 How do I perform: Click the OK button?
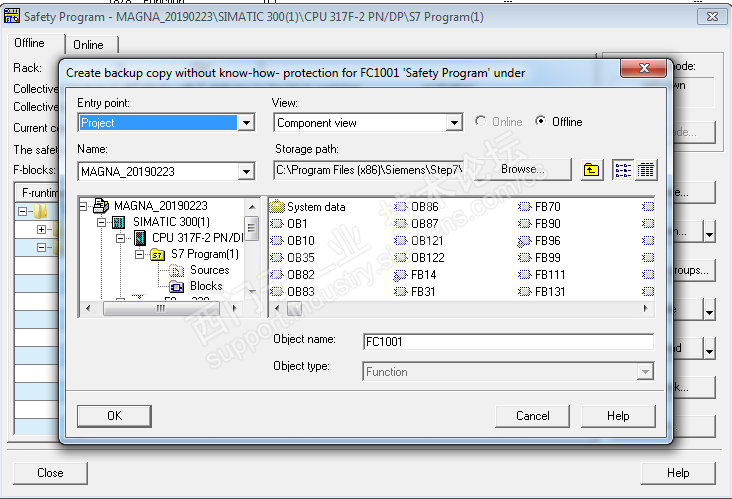[114, 416]
